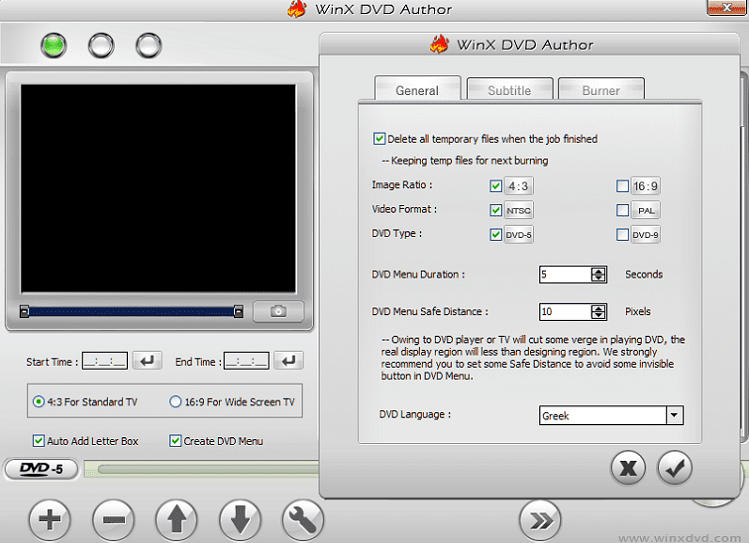Switch to the General tab

pos(417,90)
